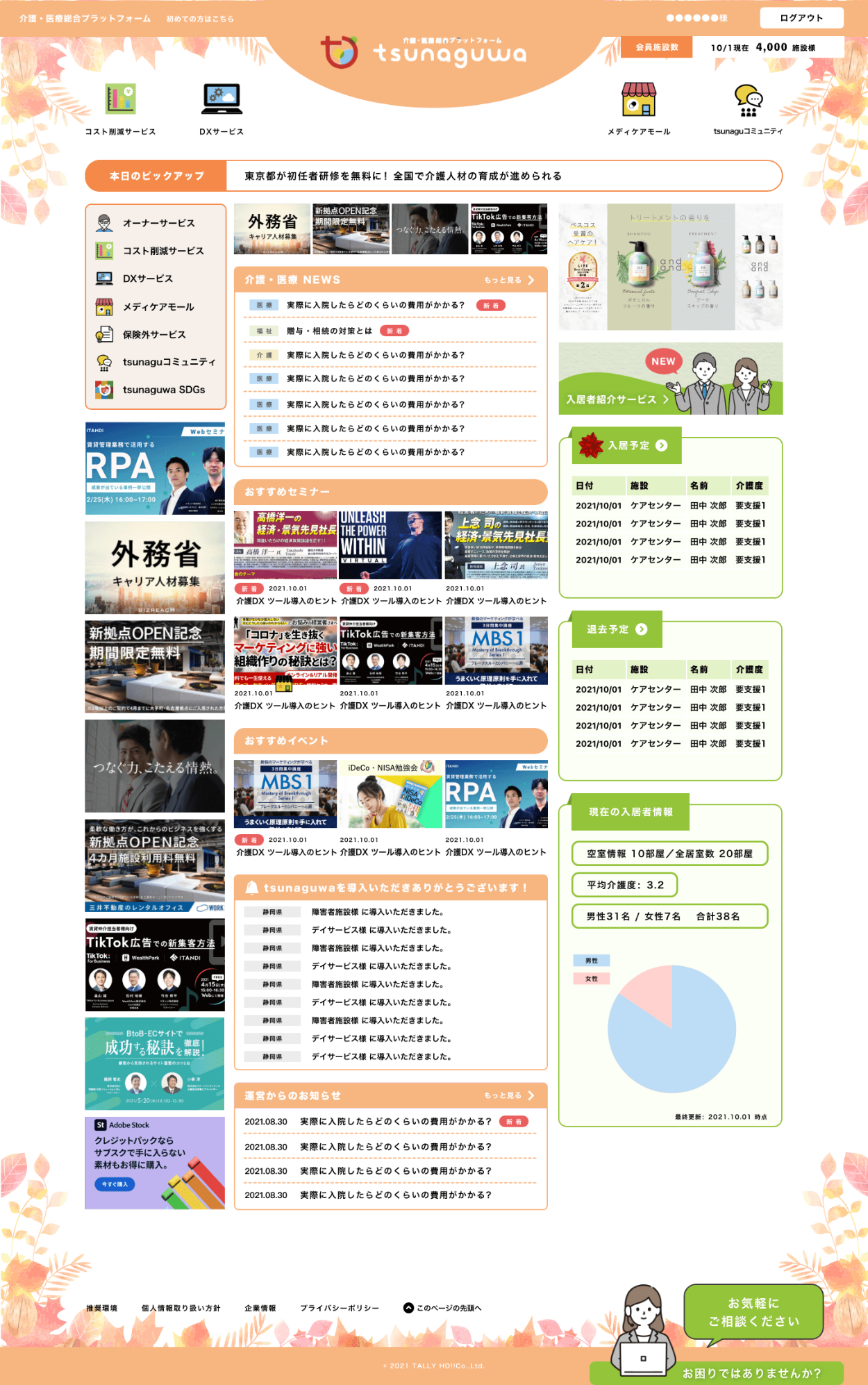Open the プライバシーポリシー footer link

pos(340,1308)
